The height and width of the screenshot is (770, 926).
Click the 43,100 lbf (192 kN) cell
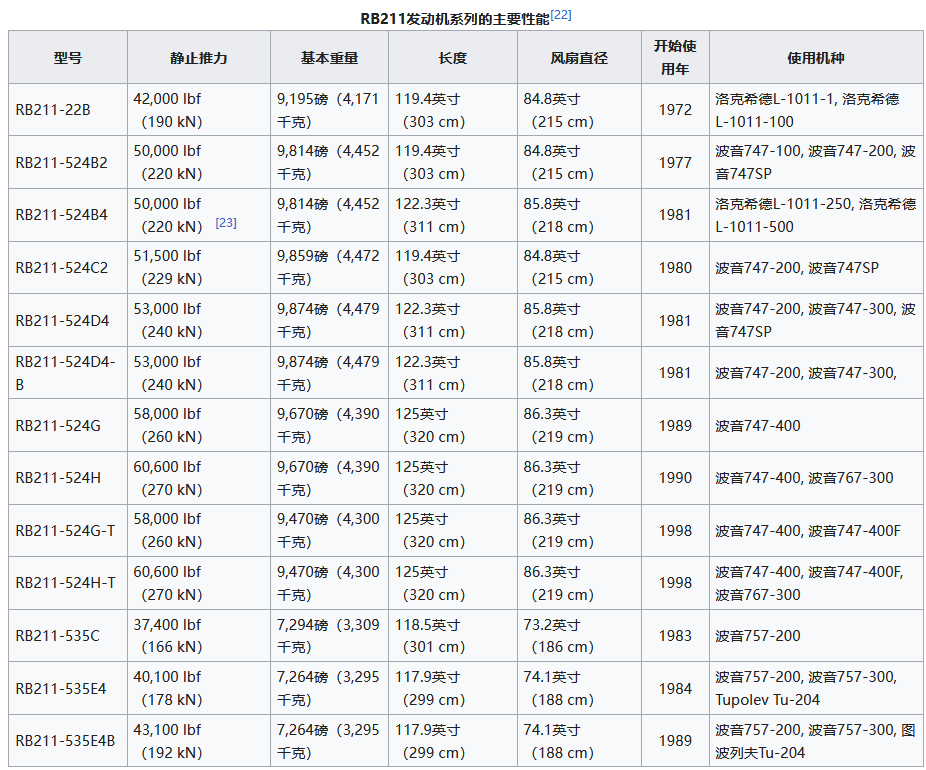tap(198, 740)
